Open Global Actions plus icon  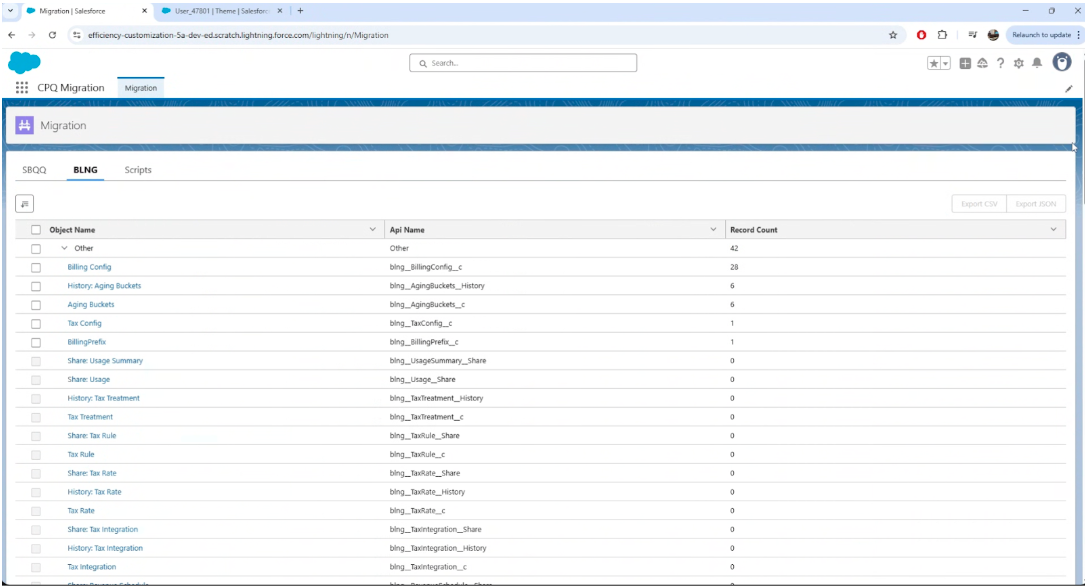coord(964,63)
